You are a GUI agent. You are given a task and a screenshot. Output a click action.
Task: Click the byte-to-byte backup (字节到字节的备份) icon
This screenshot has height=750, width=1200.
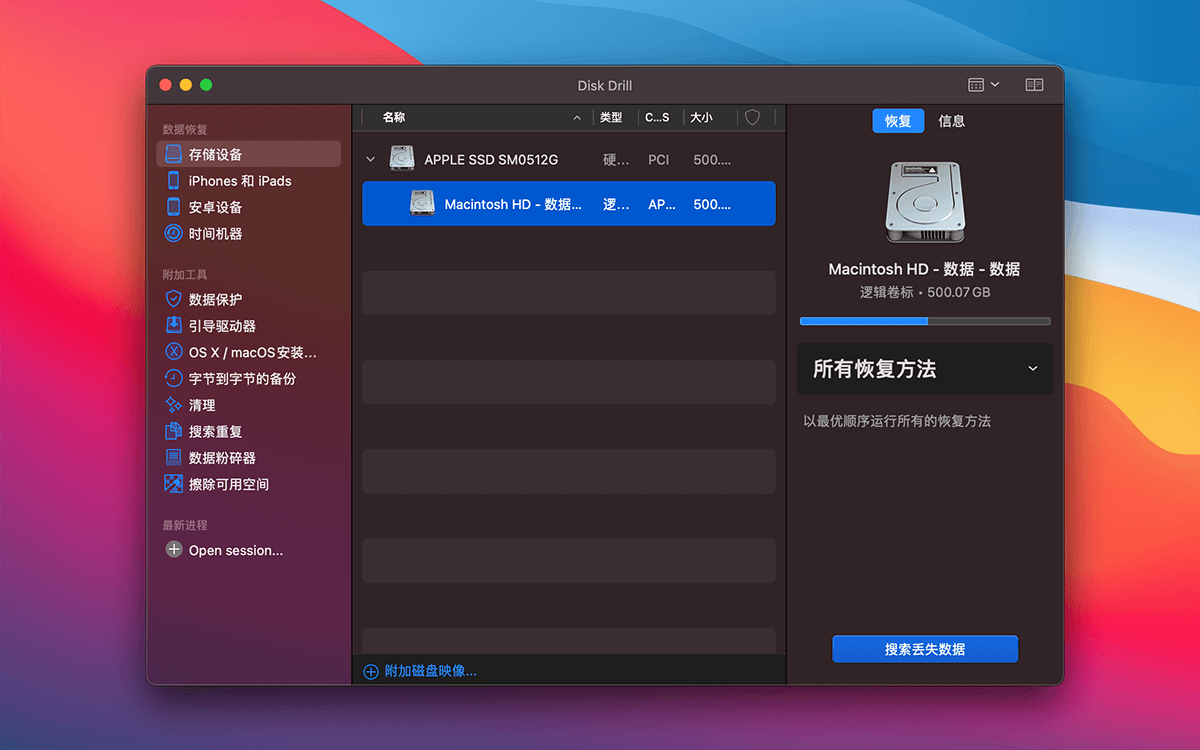point(173,378)
